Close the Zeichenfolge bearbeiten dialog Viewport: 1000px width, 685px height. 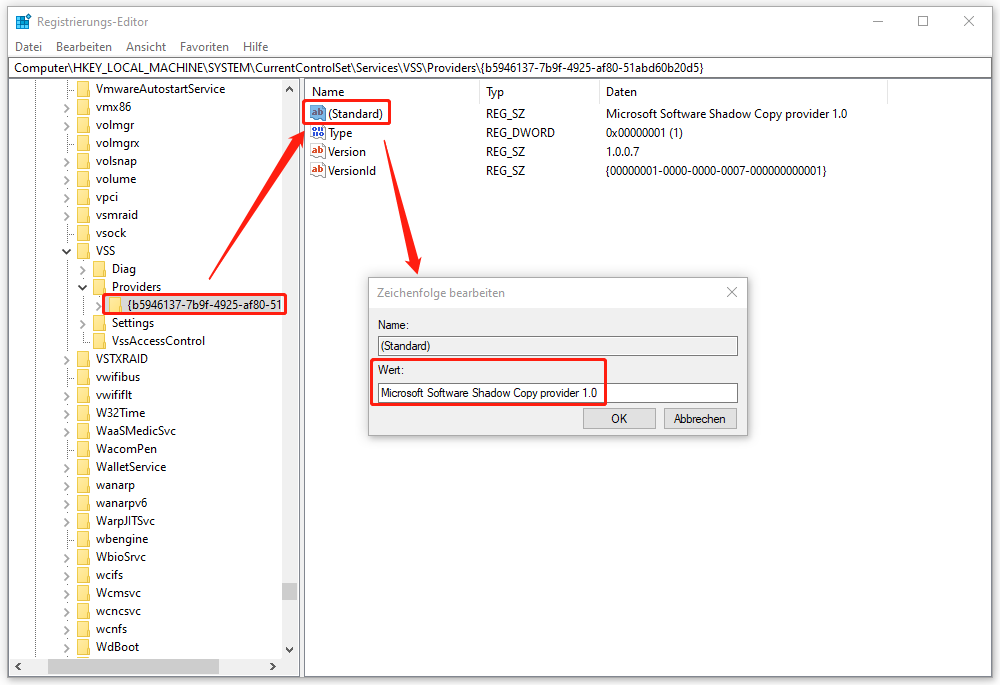coord(732,292)
